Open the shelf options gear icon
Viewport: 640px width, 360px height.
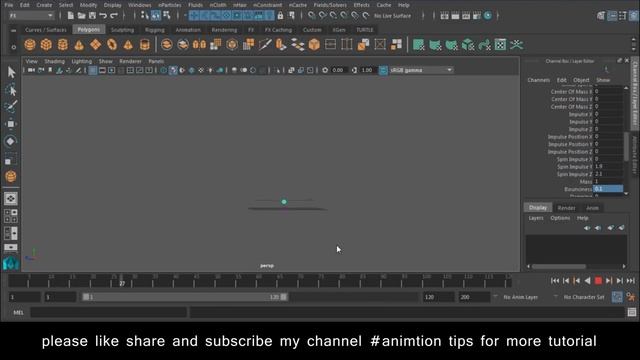click(13, 47)
